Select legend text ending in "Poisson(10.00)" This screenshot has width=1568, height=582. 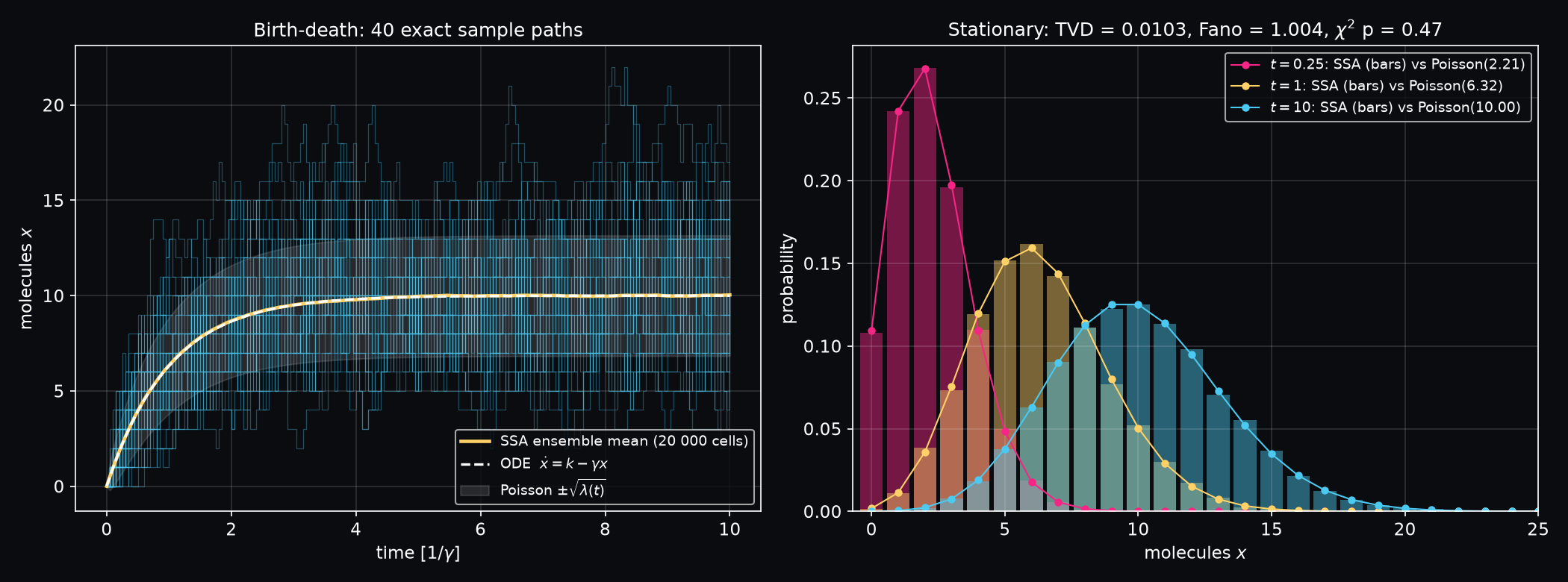pos(1396,107)
